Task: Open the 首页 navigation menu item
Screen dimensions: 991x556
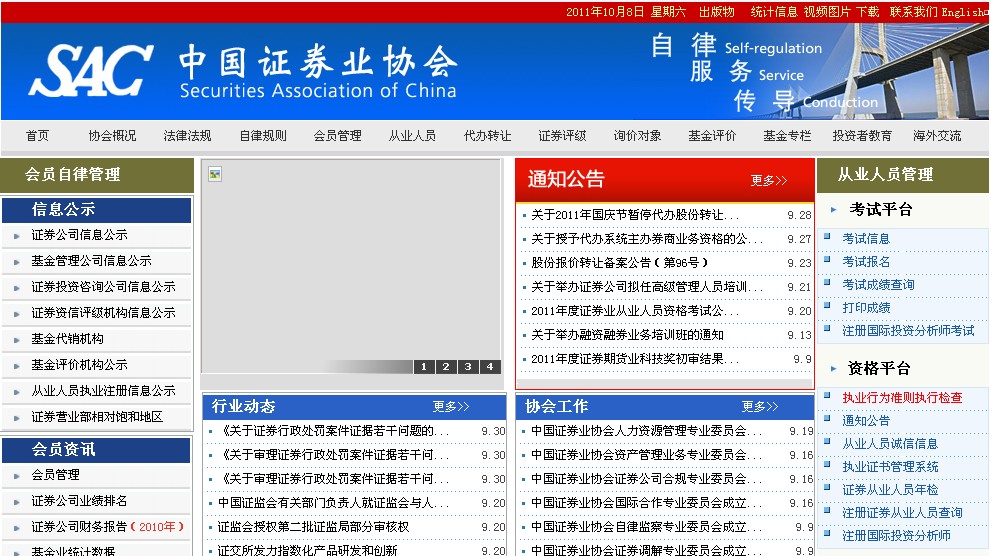Action: pos(37,136)
